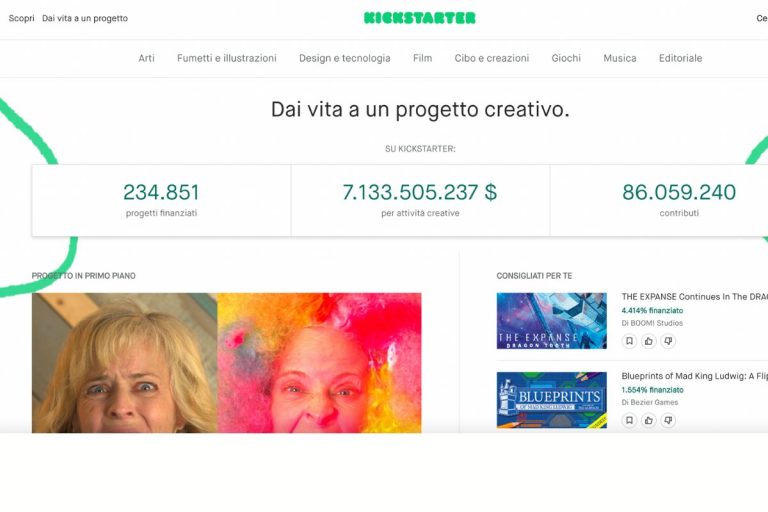Like the Blueprints of Mad King Ludwig project
Viewport: 768px width, 512px height.
(x=648, y=420)
